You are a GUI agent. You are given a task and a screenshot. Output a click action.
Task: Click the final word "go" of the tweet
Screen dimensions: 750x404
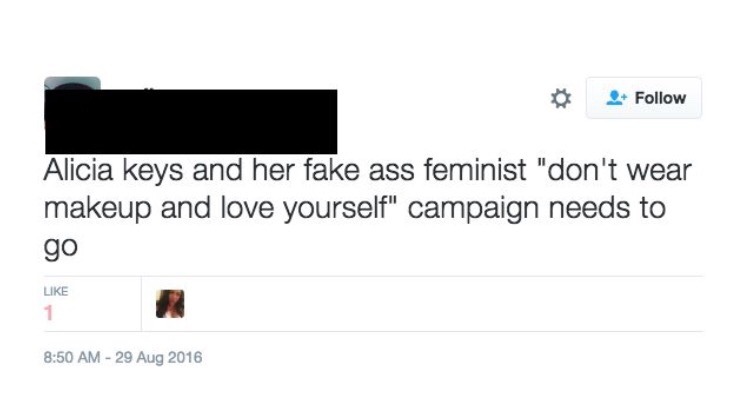[x=62, y=251]
